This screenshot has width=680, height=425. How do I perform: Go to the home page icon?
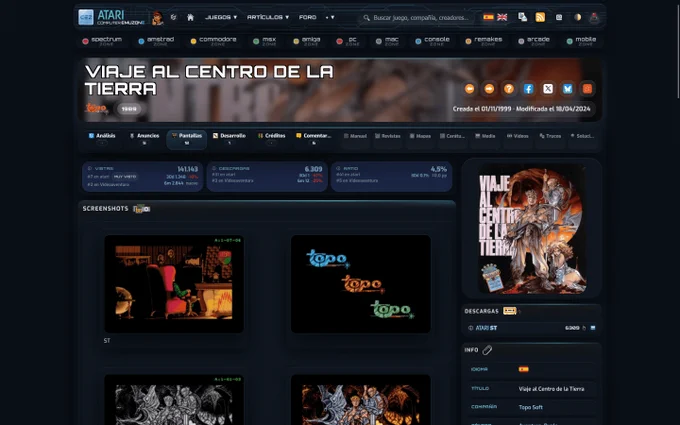[x=190, y=17]
